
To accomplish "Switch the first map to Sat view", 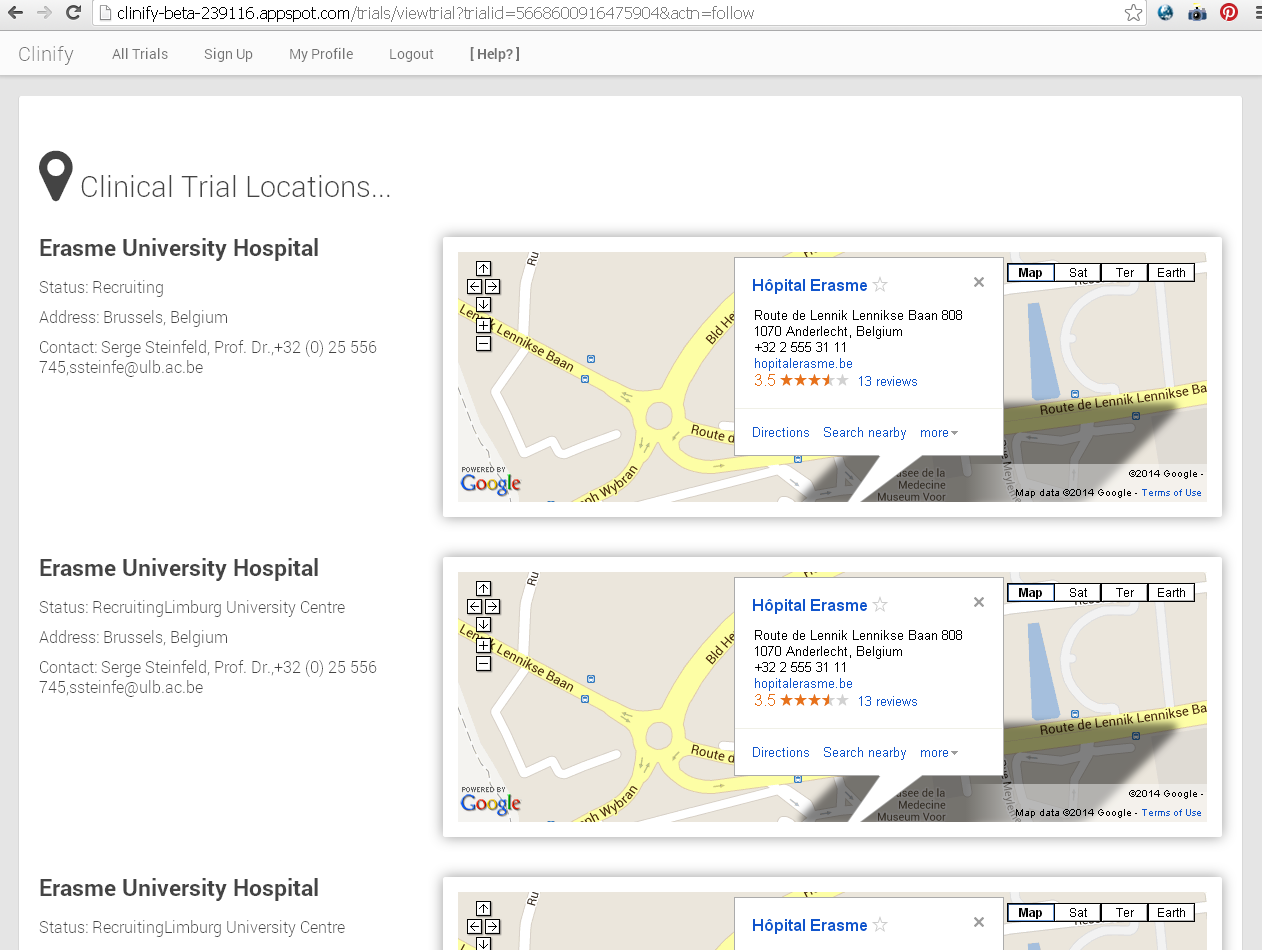I will point(1077,272).
